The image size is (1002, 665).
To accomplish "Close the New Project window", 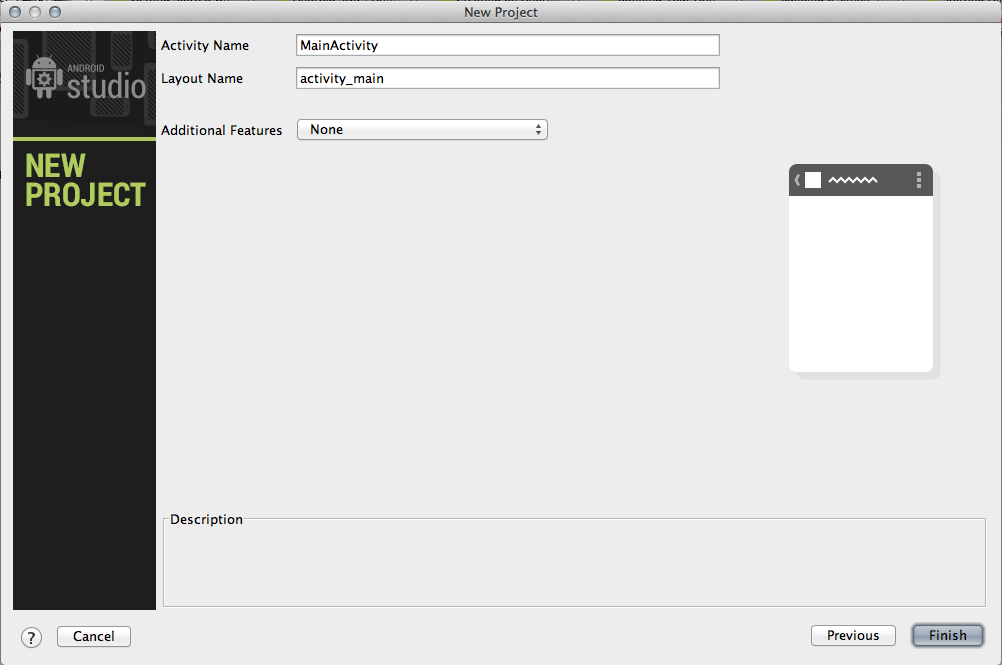I will [x=15, y=12].
